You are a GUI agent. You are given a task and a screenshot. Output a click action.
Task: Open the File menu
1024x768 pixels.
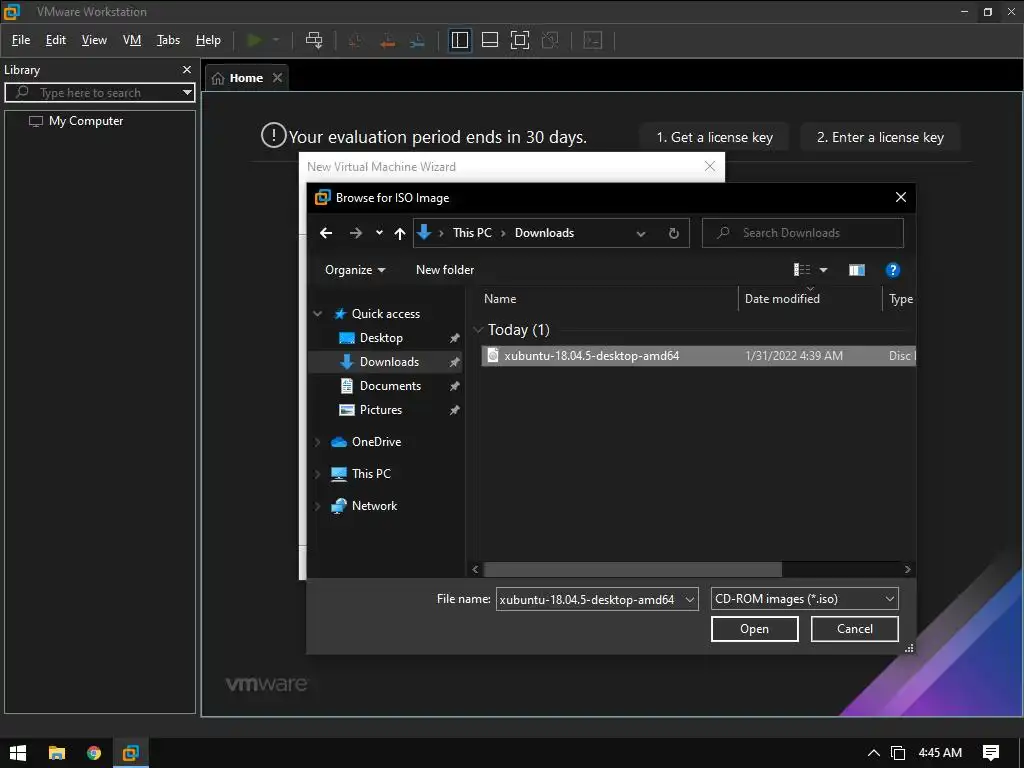[21, 40]
